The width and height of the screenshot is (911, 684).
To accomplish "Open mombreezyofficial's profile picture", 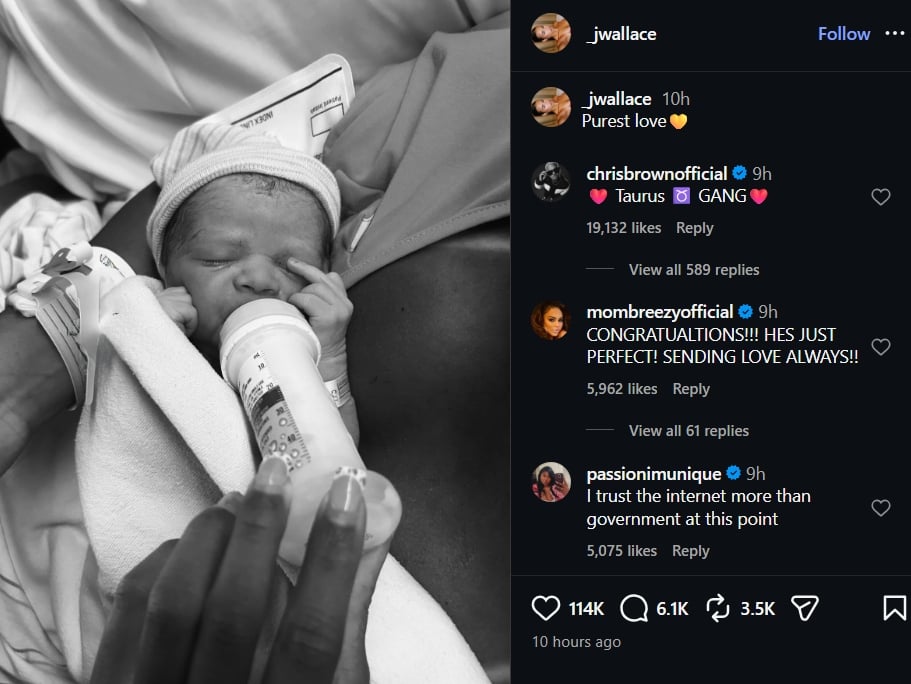I will [x=551, y=321].
